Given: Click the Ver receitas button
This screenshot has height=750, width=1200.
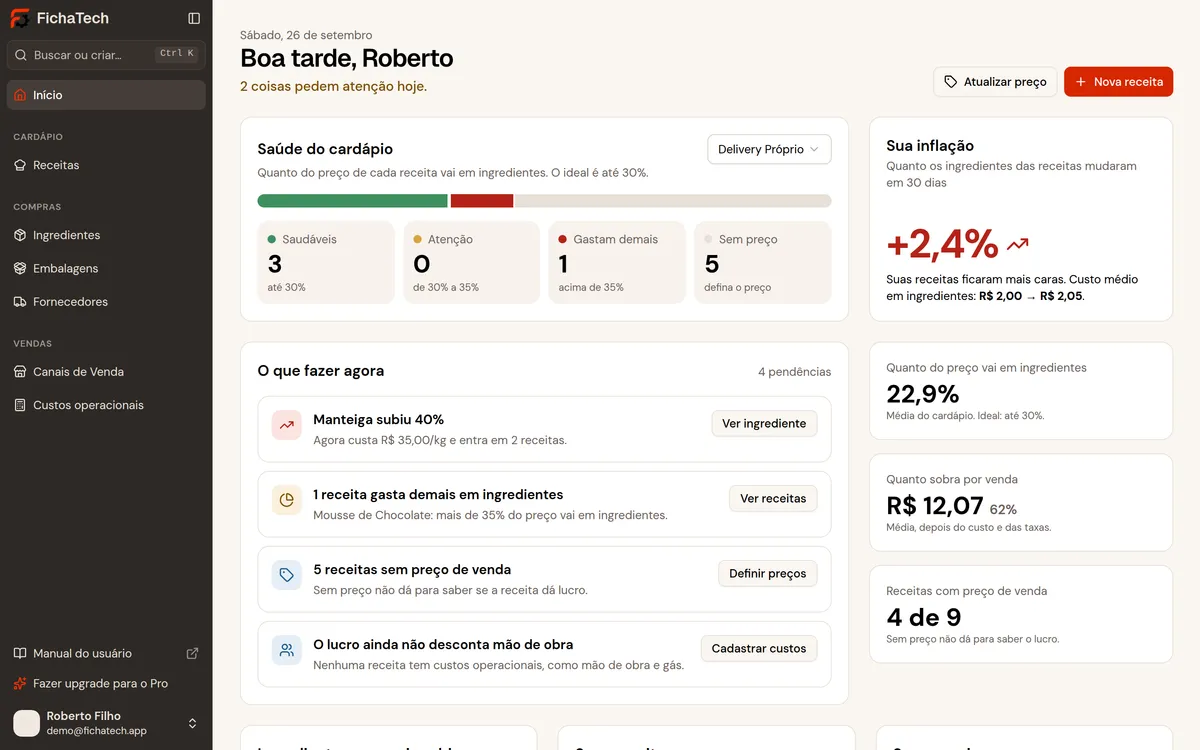Looking at the screenshot, I should tap(773, 499).
